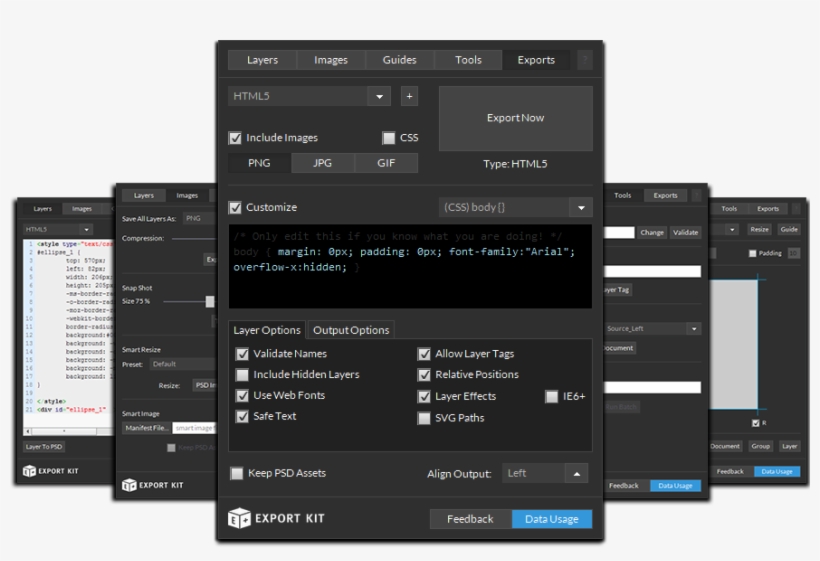The width and height of the screenshot is (820, 561).
Task: Click the help icon in rightmost panel
Action: pos(795,208)
